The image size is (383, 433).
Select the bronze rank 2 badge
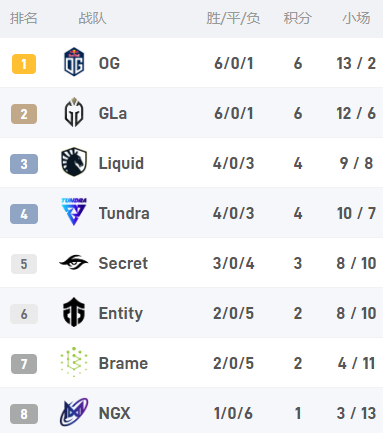(x=24, y=114)
